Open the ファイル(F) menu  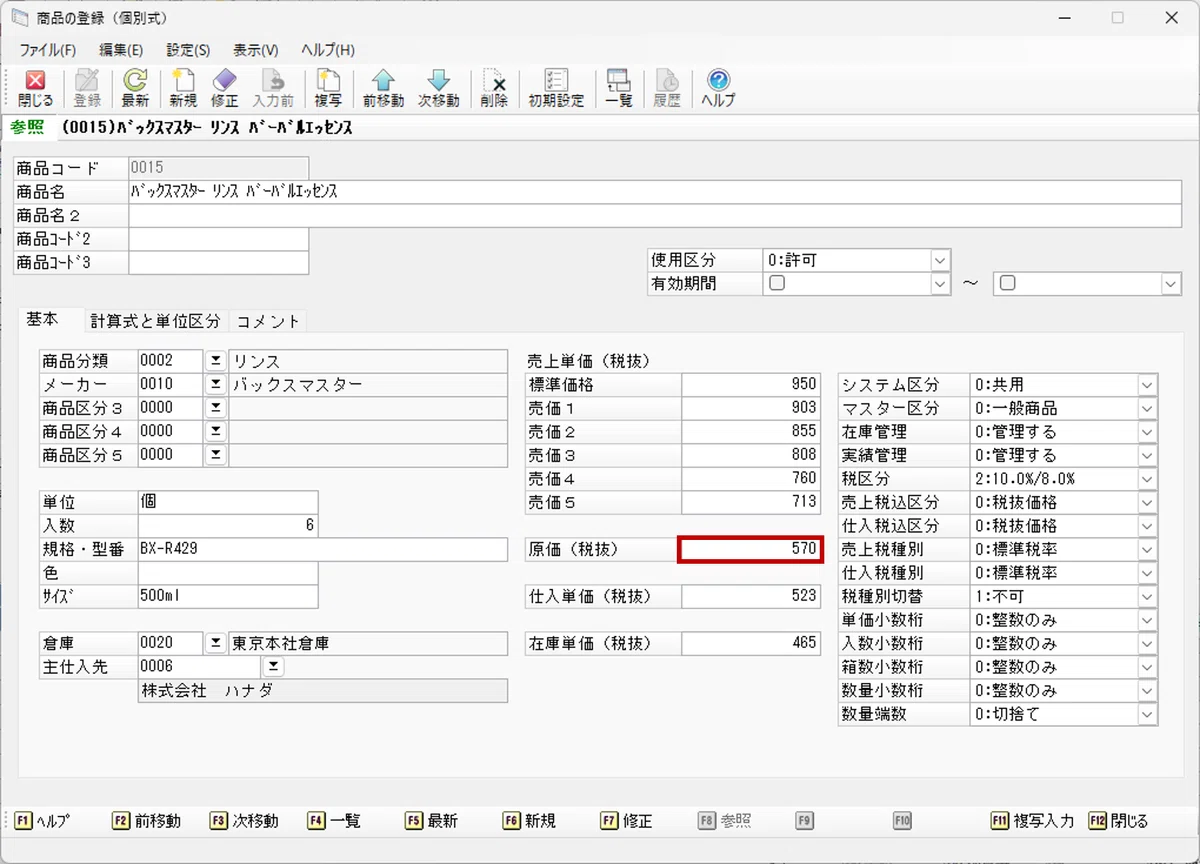tap(47, 49)
